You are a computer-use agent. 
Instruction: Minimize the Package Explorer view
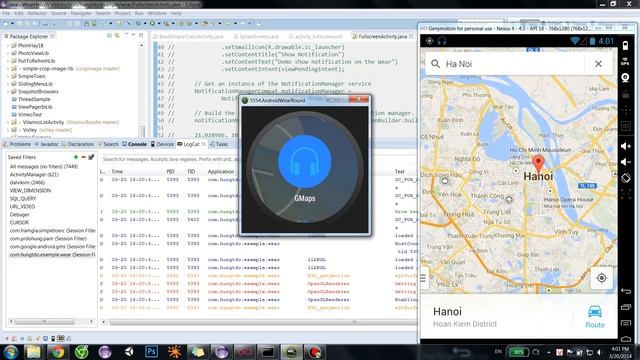pos(133,36)
